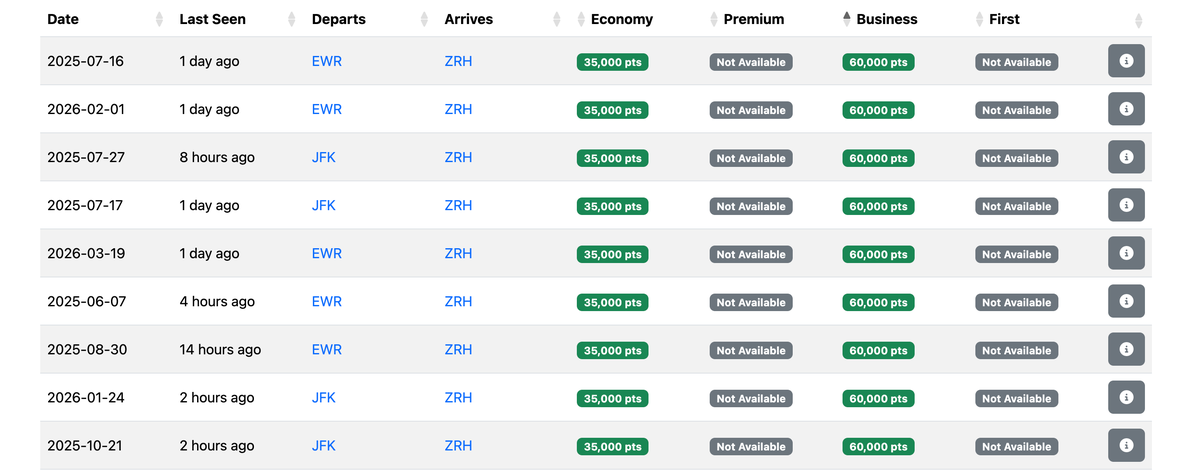Open JFK link in 2025-07-27 row
1200x471 pixels.
324,157
